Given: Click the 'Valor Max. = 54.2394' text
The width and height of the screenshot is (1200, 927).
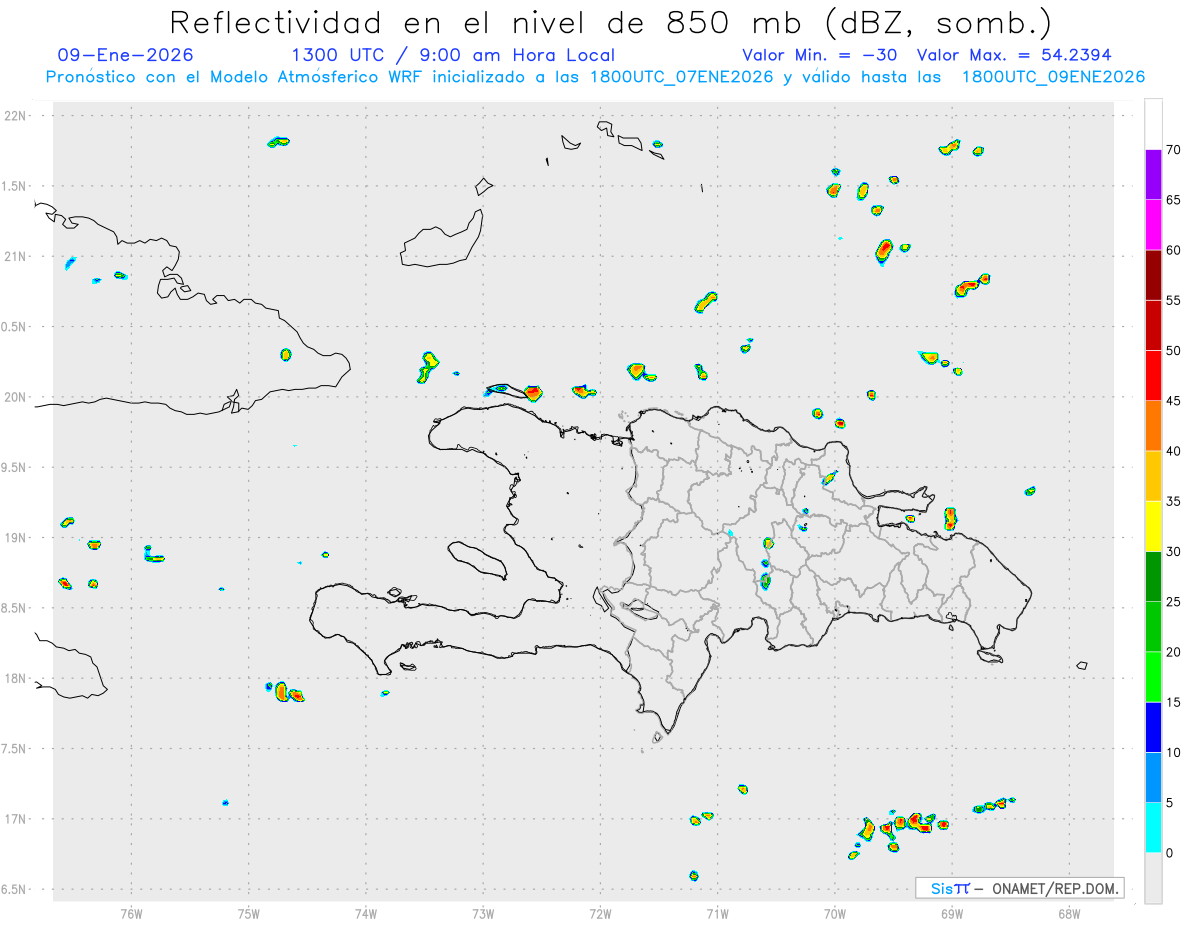Looking at the screenshot, I should click(x=1013, y=55).
